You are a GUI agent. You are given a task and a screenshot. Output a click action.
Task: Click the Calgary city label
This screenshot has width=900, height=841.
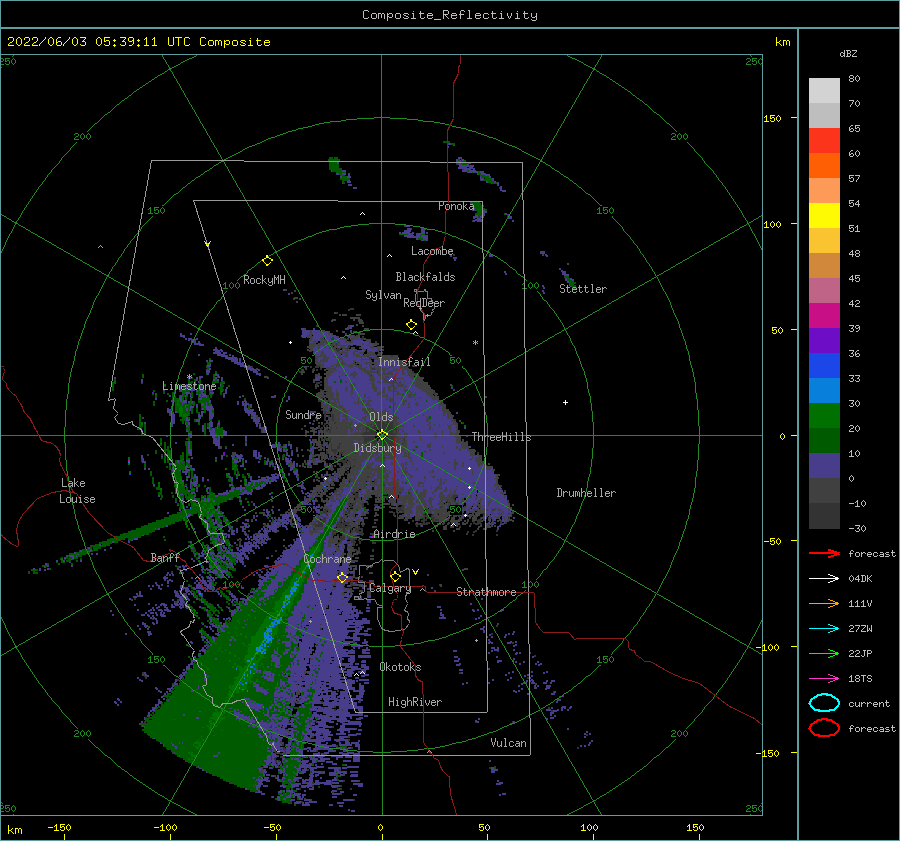click(390, 588)
